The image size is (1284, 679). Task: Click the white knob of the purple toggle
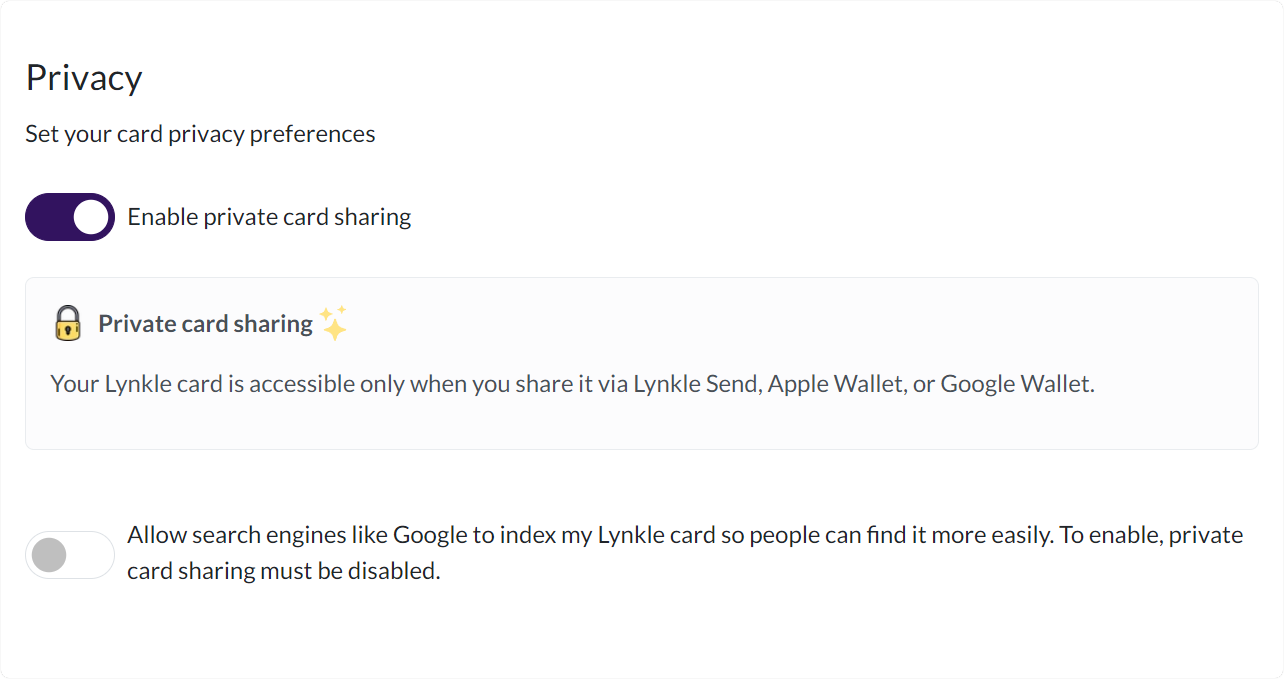pyautogui.click(x=91, y=217)
